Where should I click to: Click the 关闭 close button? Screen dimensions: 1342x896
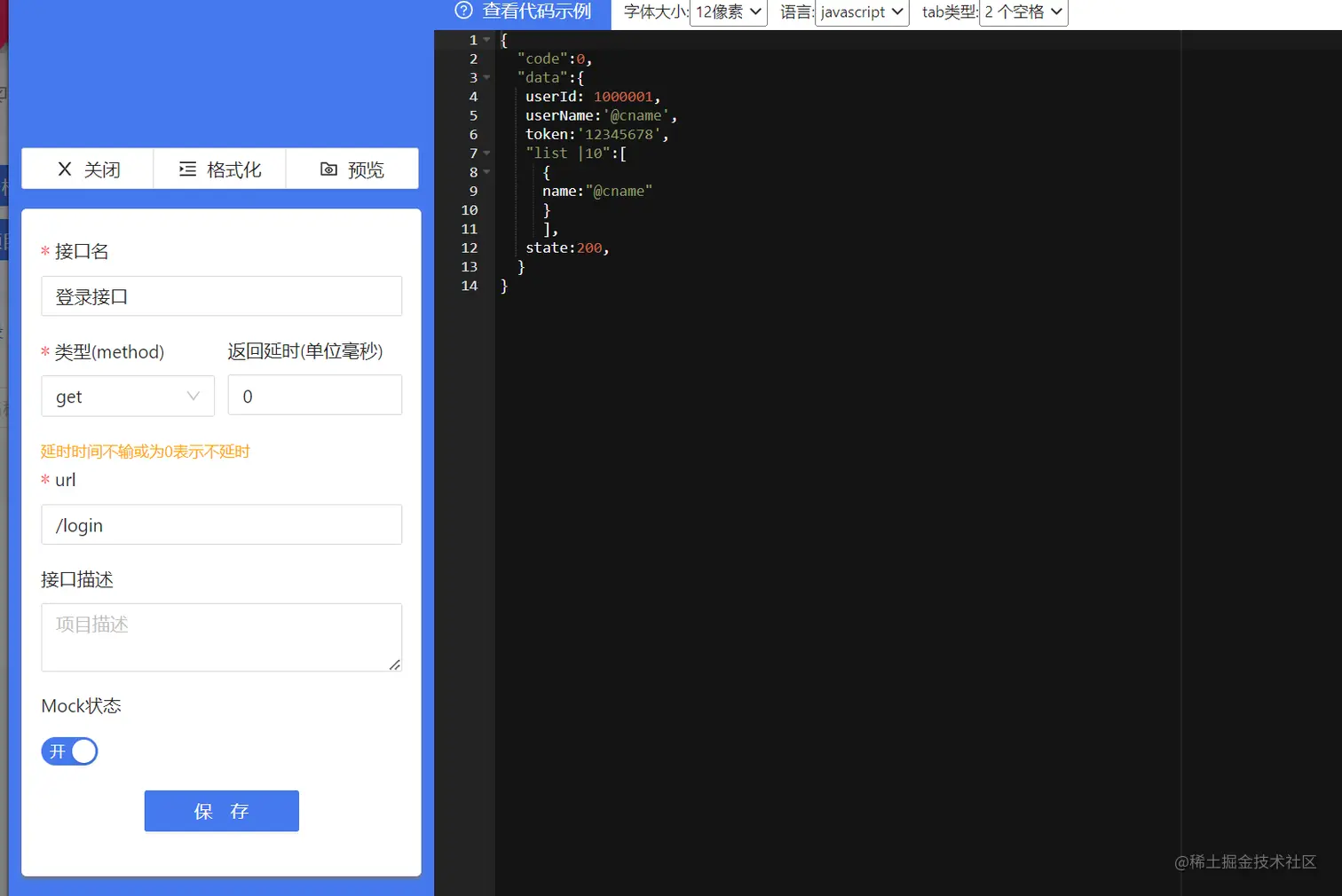pyautogui.click(x=88, y=169)
